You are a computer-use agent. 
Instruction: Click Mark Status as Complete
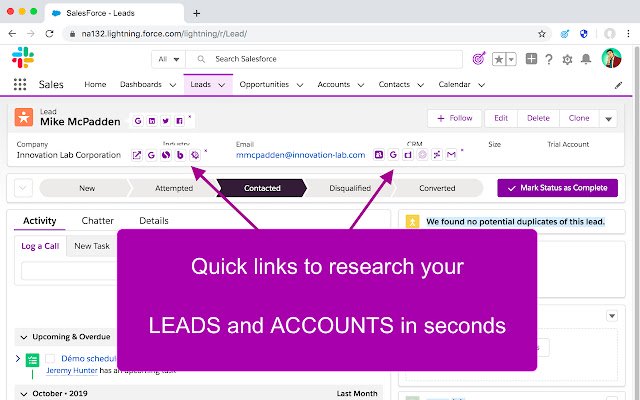(x=557, y=188)
